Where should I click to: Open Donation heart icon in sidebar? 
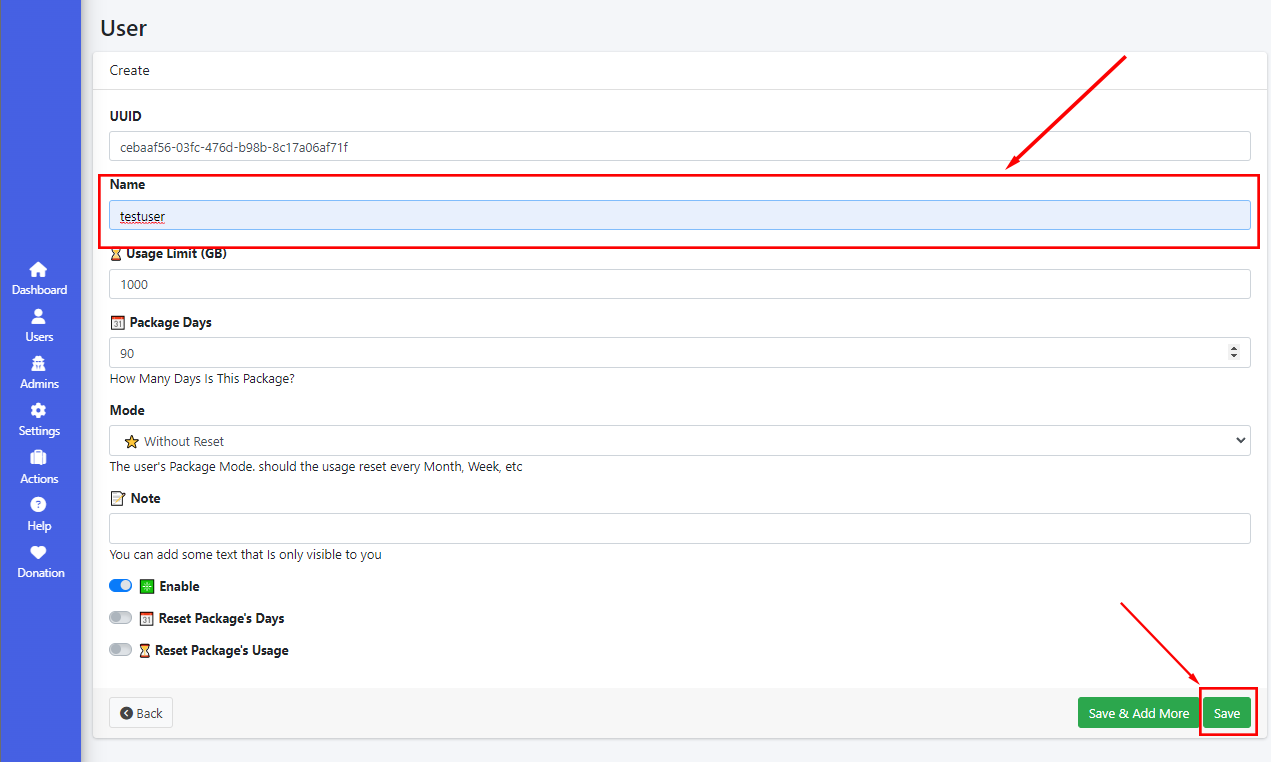[x=38, y=552]
